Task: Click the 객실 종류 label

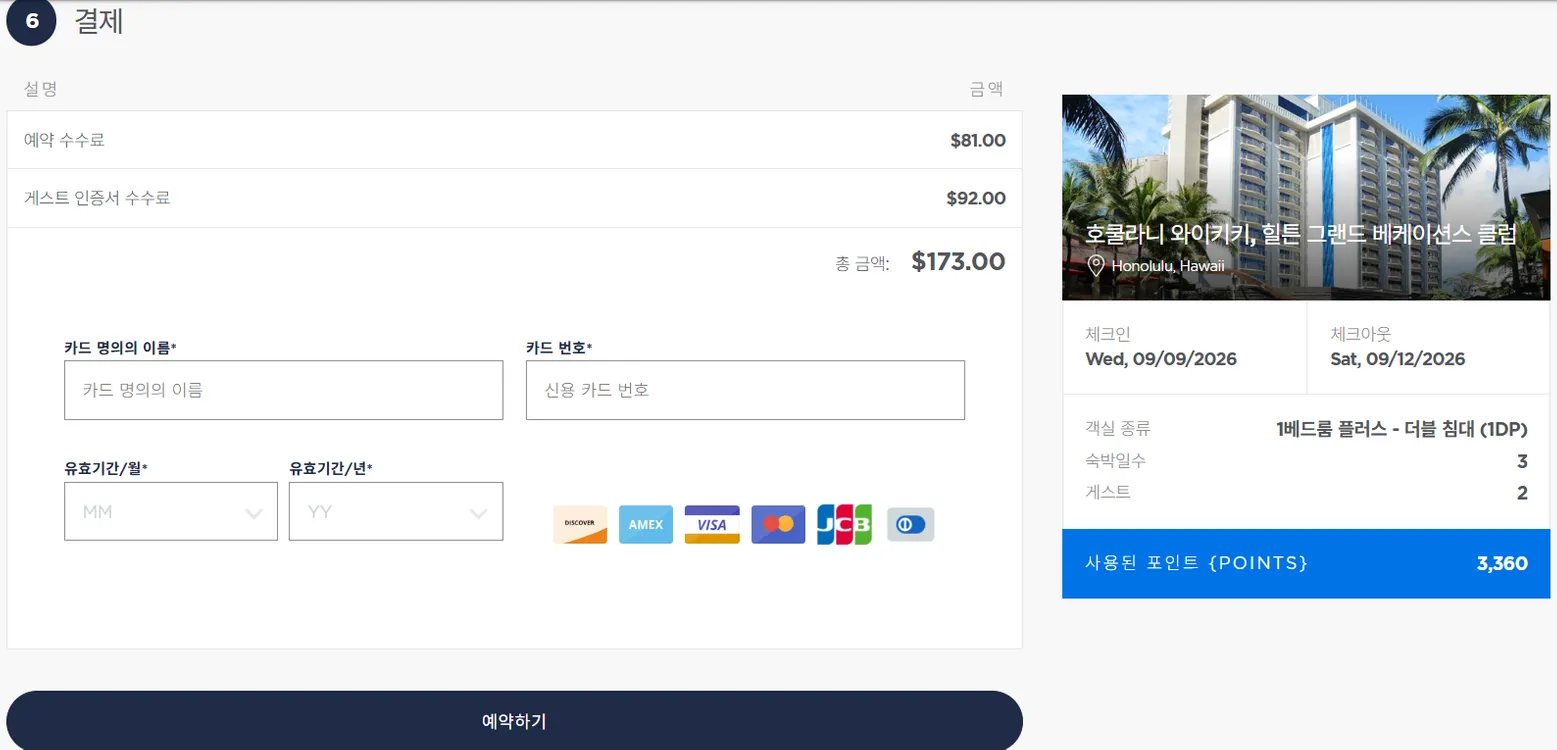Action: coord(1118,429)
